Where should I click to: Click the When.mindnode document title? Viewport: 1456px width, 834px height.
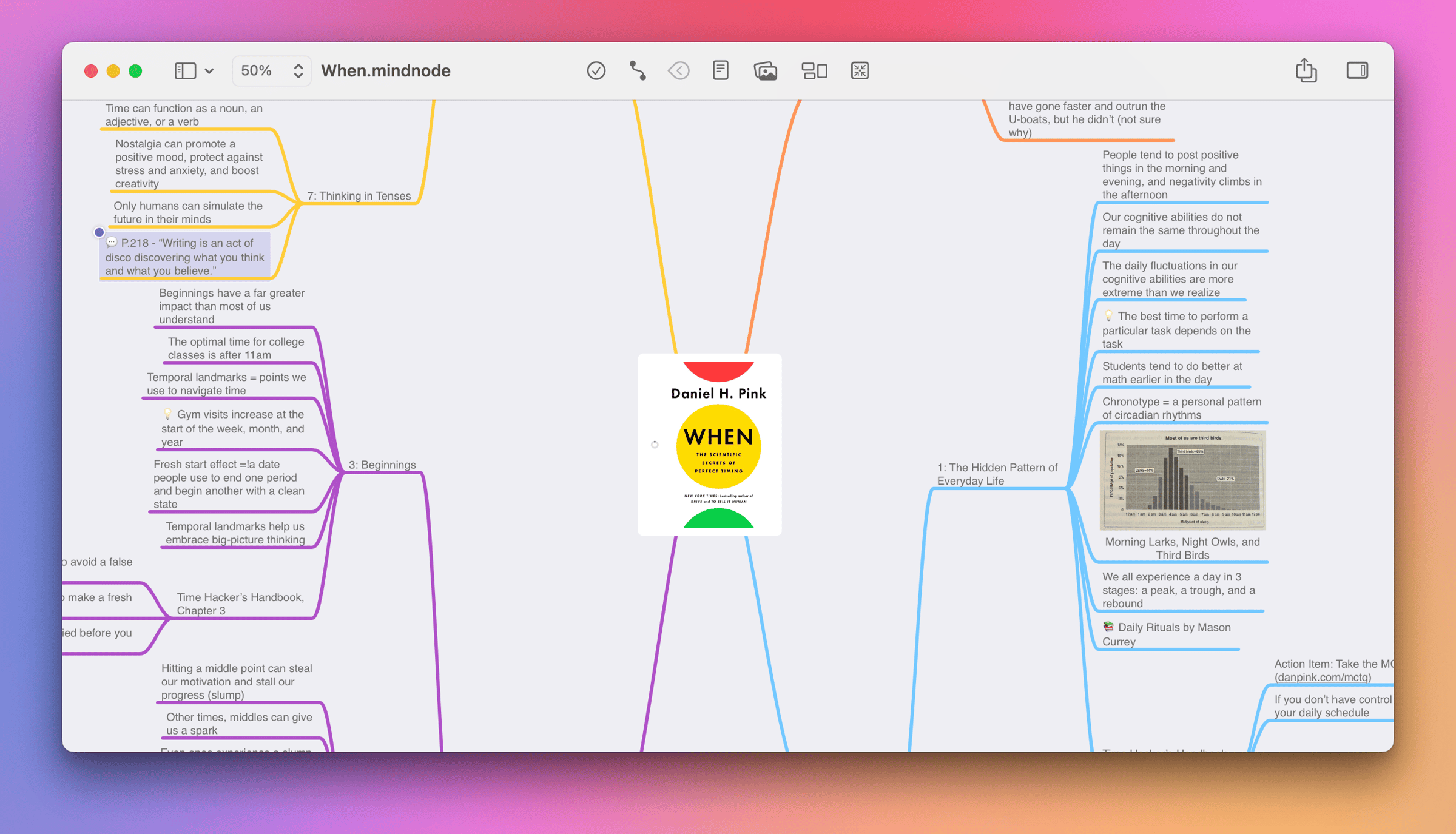386,71
